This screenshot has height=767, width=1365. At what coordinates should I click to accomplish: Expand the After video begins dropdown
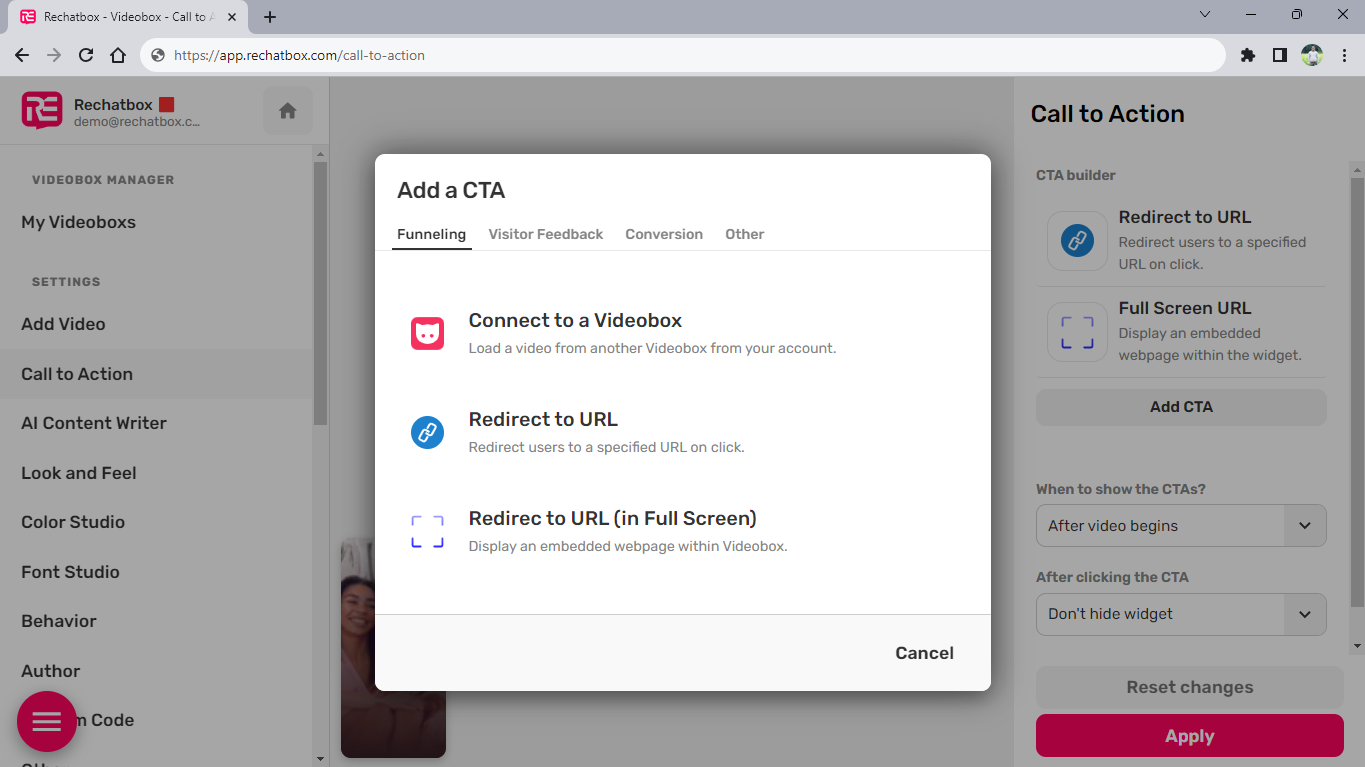[1181, 526]
